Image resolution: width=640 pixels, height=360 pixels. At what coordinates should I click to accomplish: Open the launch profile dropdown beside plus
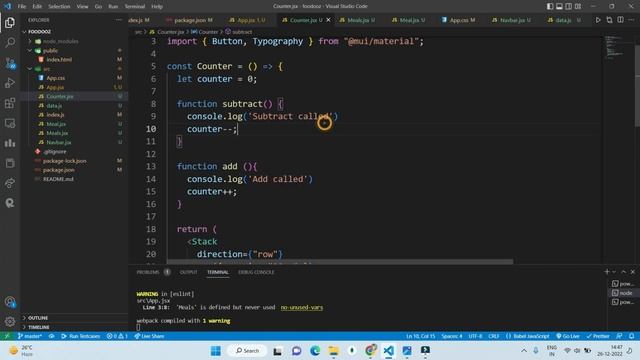pyautogui.click(x=614, y=272)
